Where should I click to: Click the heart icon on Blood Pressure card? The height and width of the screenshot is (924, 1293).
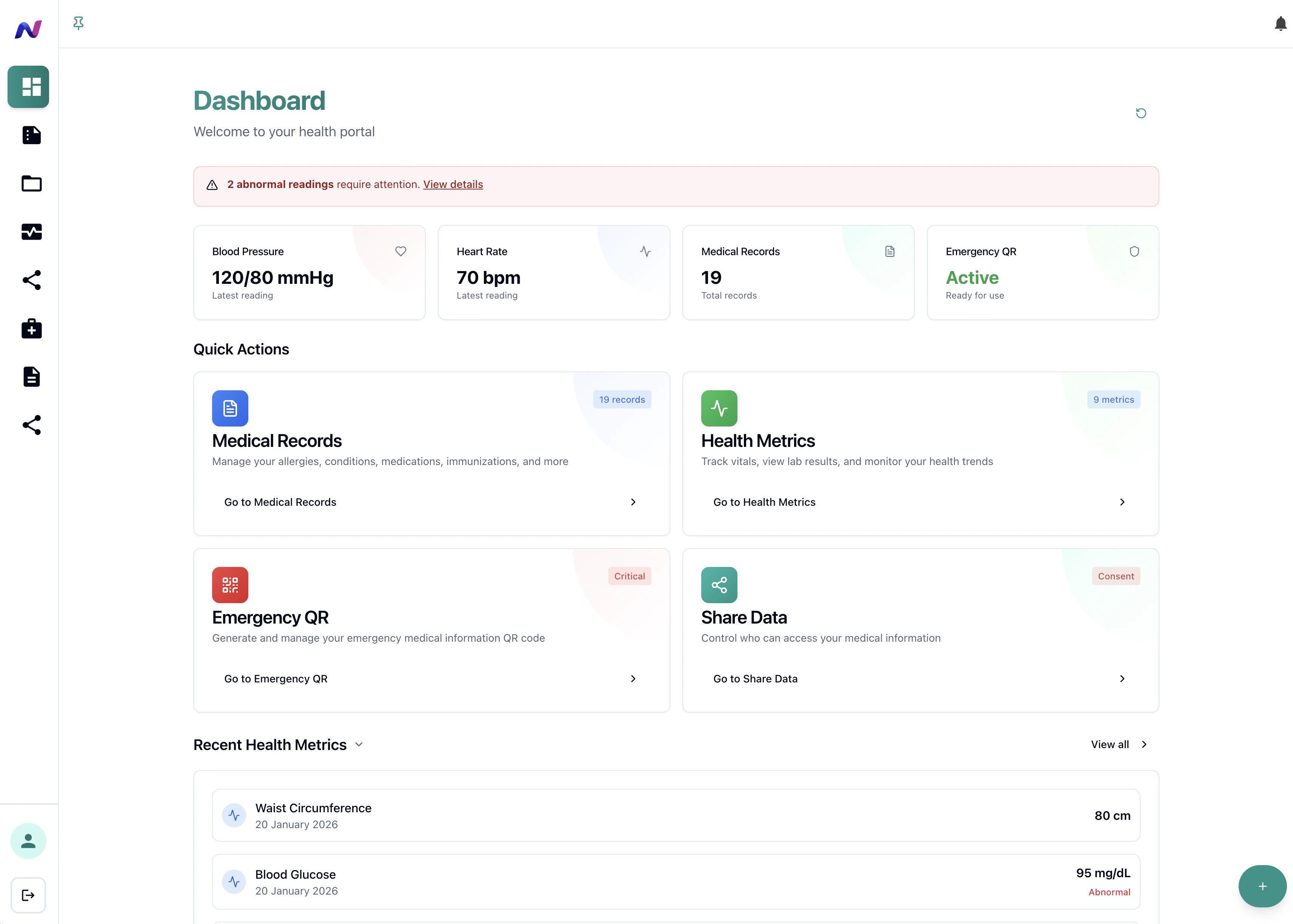pyautogui.click(x=401, y=251)
